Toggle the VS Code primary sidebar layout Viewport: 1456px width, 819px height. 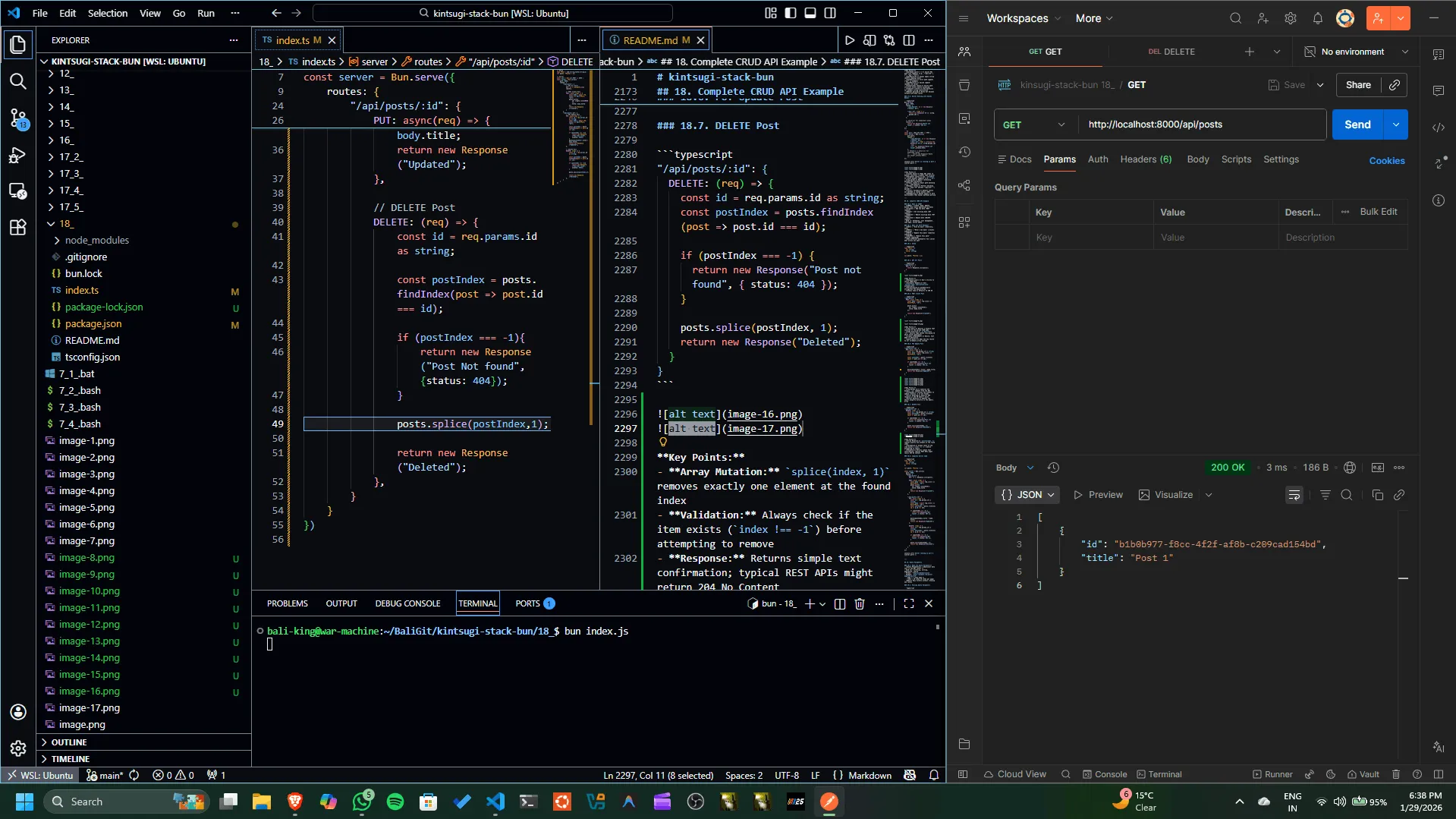coord(791,13)
